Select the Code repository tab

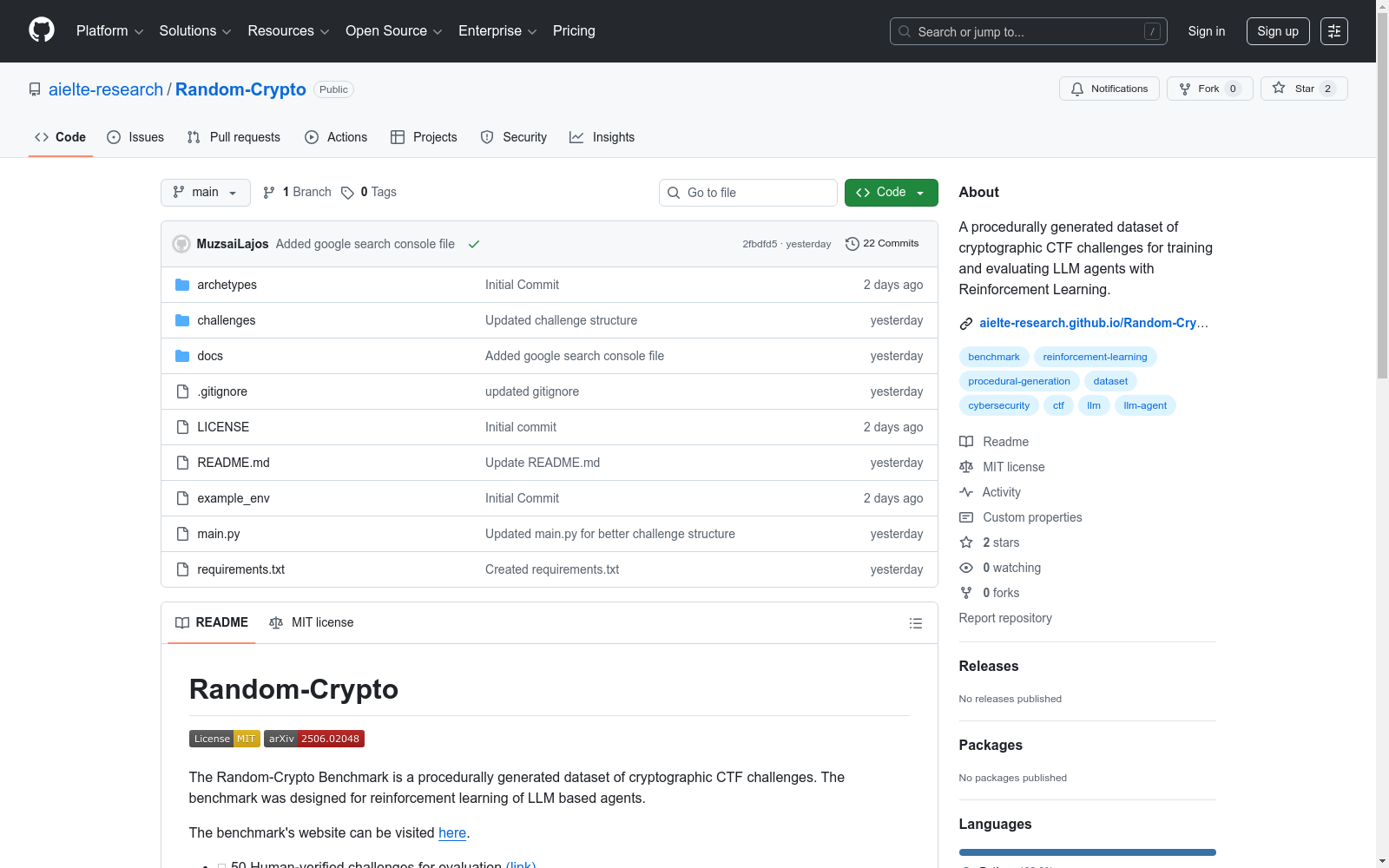coord(60,137)
